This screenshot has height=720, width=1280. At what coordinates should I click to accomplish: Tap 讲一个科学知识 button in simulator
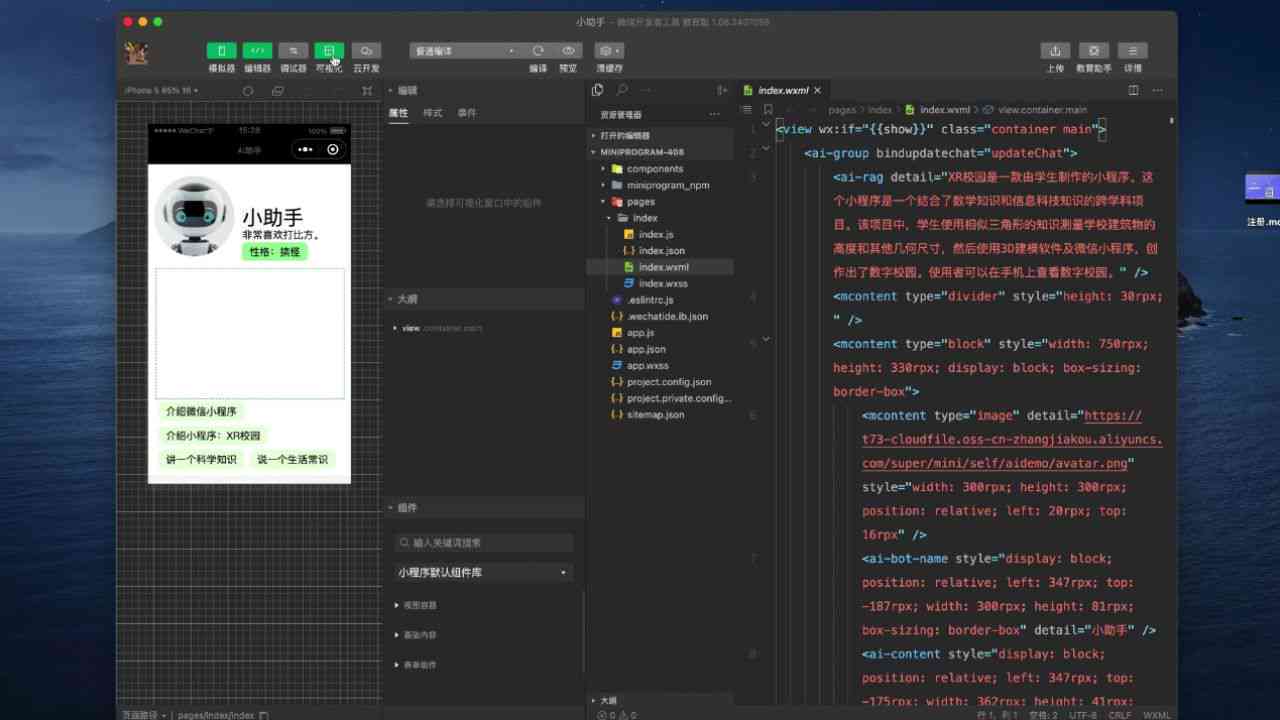point(202,460)
